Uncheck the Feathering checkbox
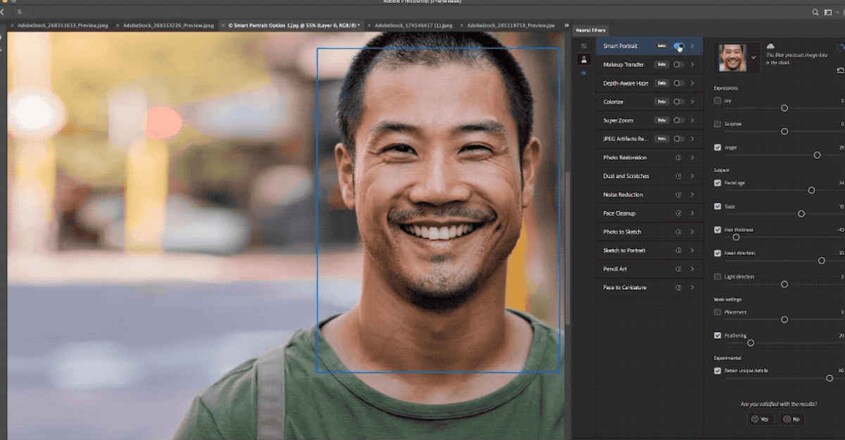 click(x=717, y=335)
